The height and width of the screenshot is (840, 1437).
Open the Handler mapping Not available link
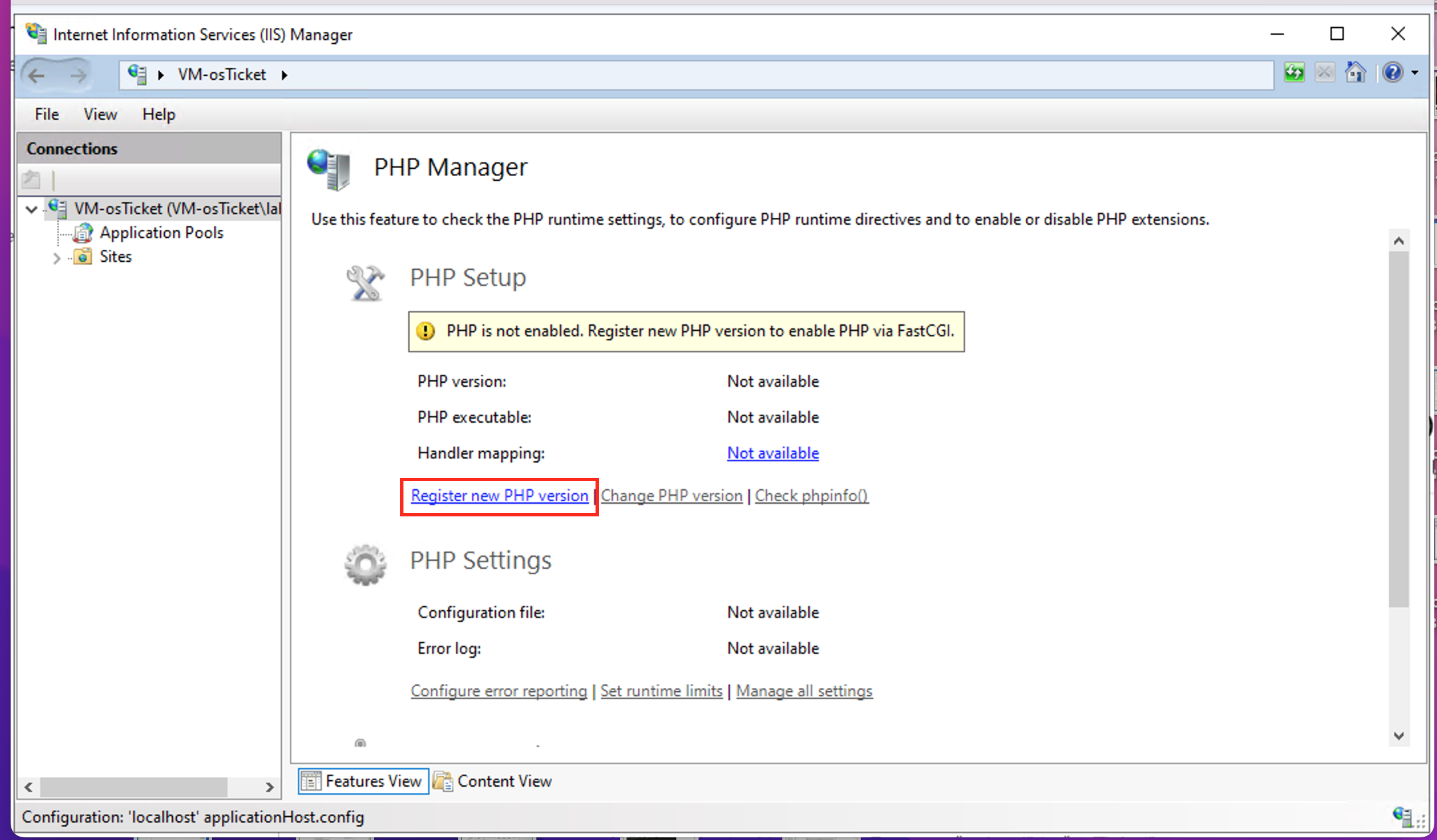click(772, 453)
